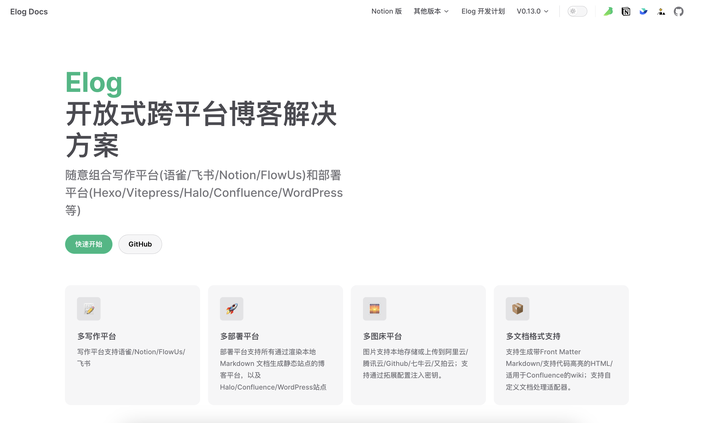
Task: Click the 多部署平台 card title
Action: [239, 336]
